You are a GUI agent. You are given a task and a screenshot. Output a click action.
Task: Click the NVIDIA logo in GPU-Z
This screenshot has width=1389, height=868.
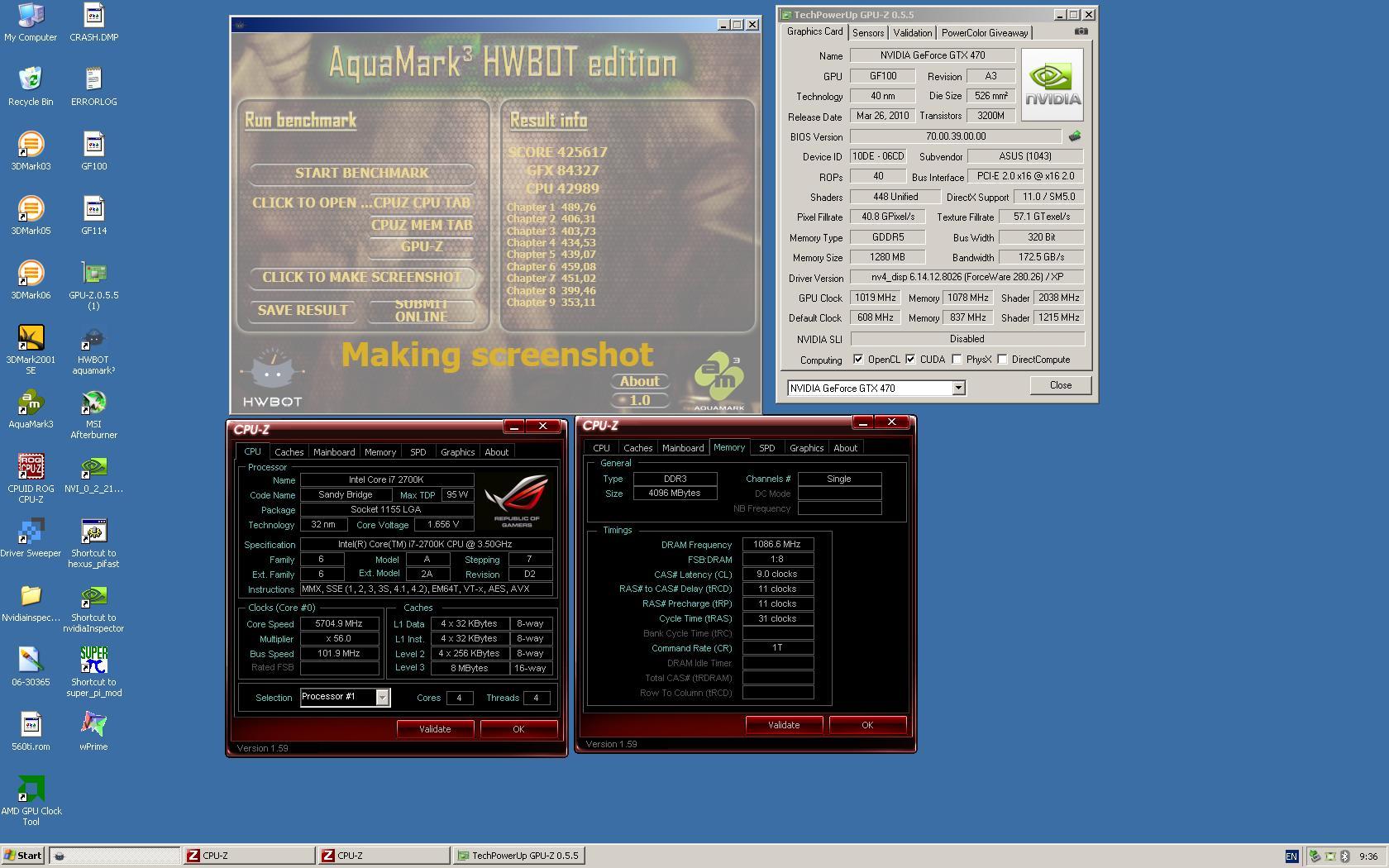[1052, 84]
